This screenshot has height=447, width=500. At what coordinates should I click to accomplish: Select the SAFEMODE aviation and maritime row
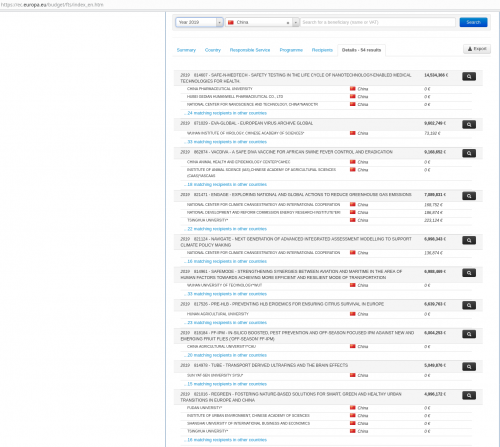point(328,274)
